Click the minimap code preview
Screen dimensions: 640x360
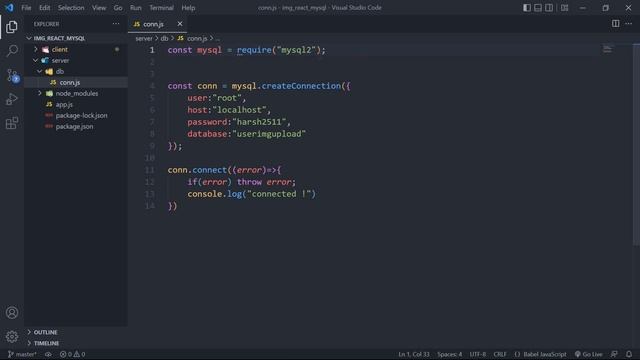point(608,49)
